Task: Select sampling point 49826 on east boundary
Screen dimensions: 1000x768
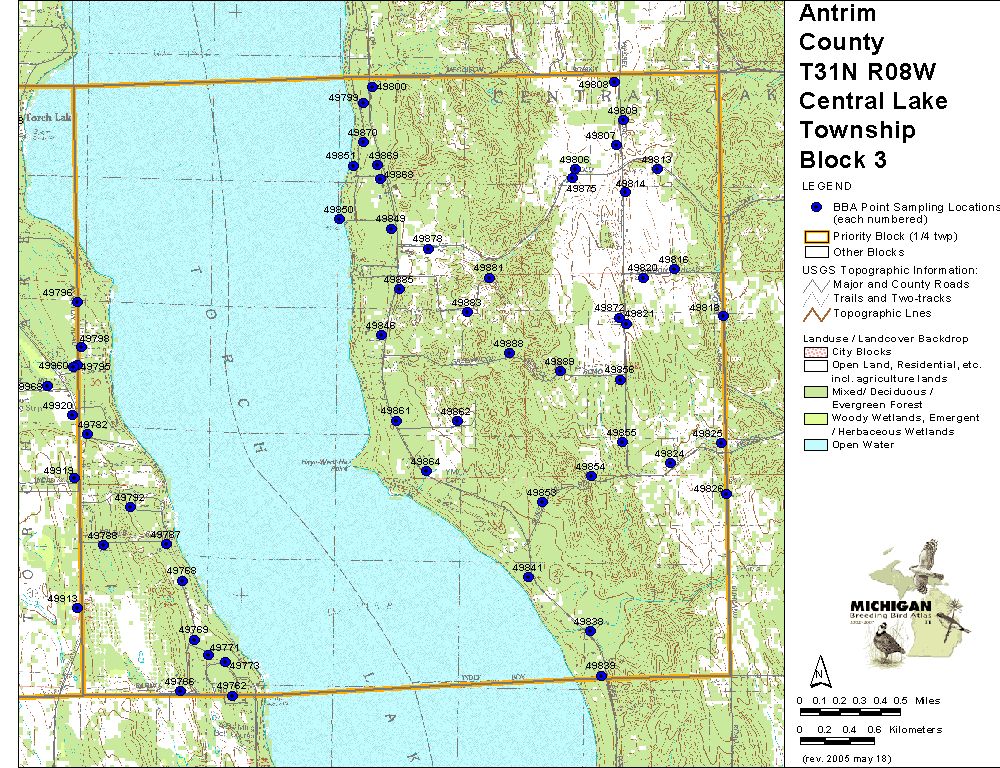Action: pyautogui.click(x=726, y=494)
